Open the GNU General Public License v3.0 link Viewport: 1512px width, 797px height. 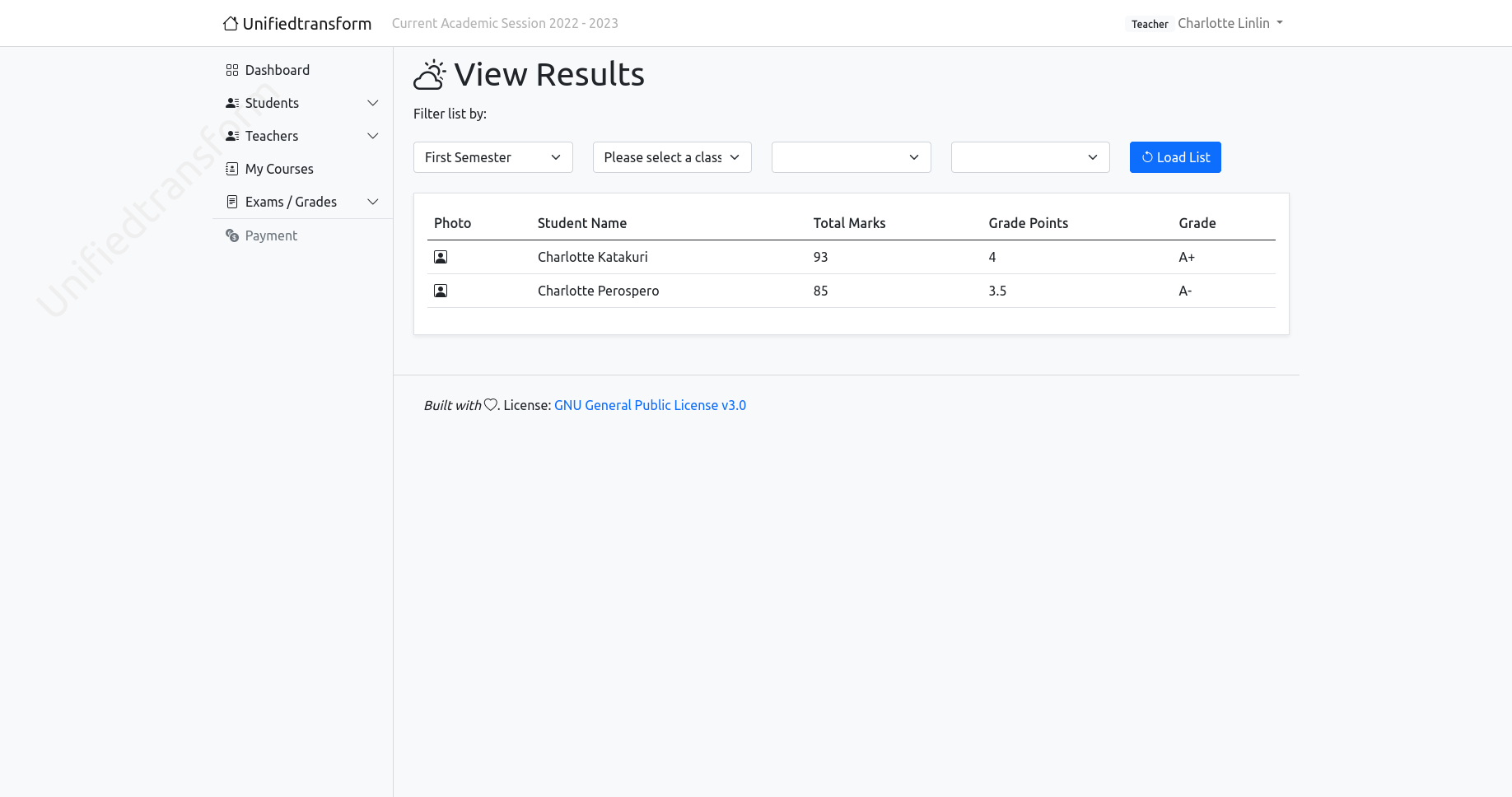coord(650,405)
